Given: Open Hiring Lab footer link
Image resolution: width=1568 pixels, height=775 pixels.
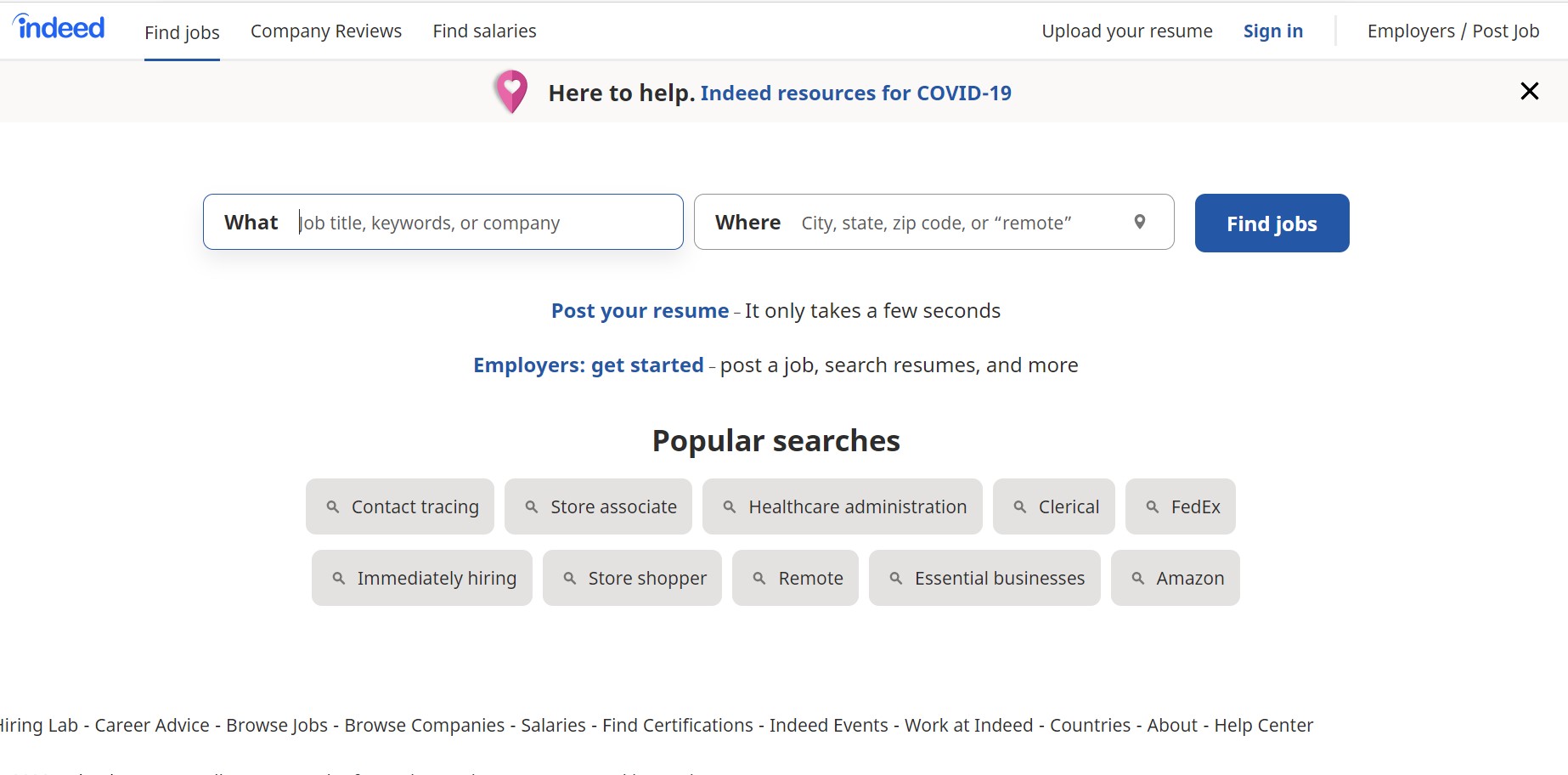Looking at the screenshot, I should (x=39, y=726).
